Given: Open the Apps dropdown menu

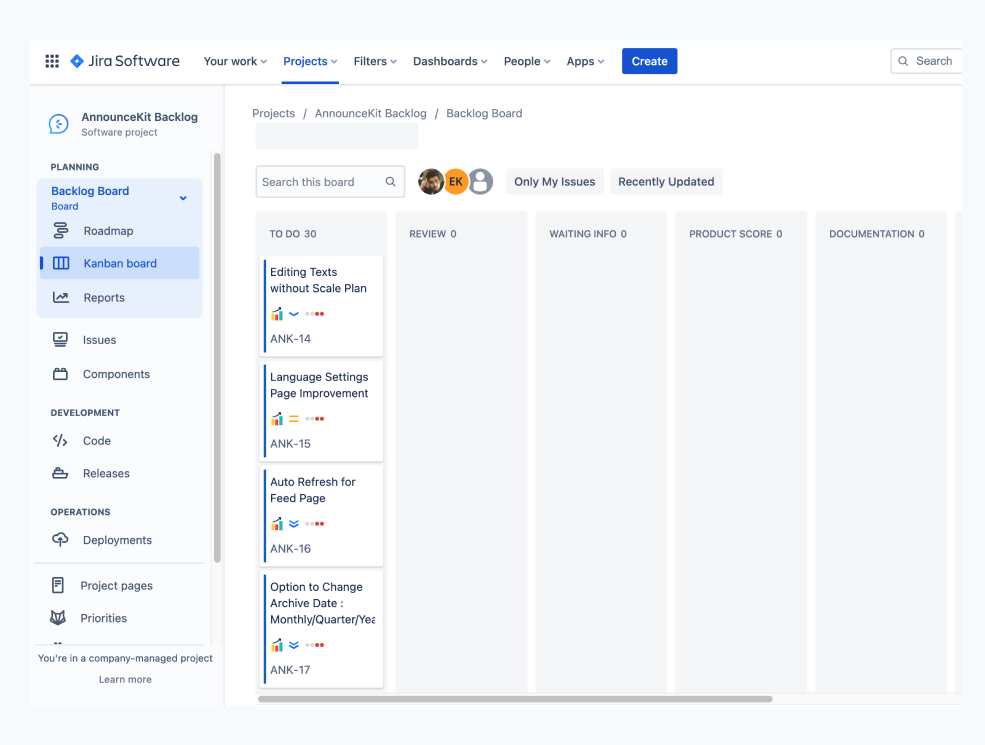Looking at the screenshot, I should (x=585, y=61).
